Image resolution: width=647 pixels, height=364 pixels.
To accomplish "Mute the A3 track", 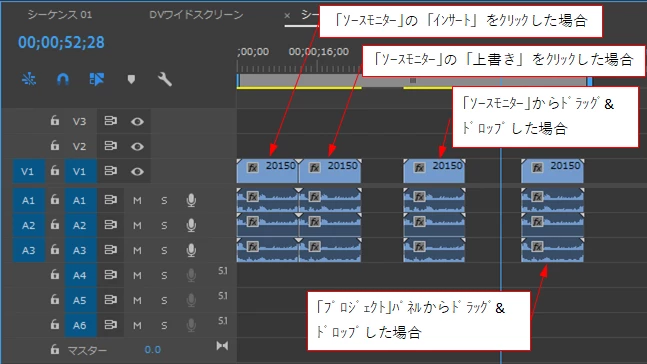I will tap(137, 251).
